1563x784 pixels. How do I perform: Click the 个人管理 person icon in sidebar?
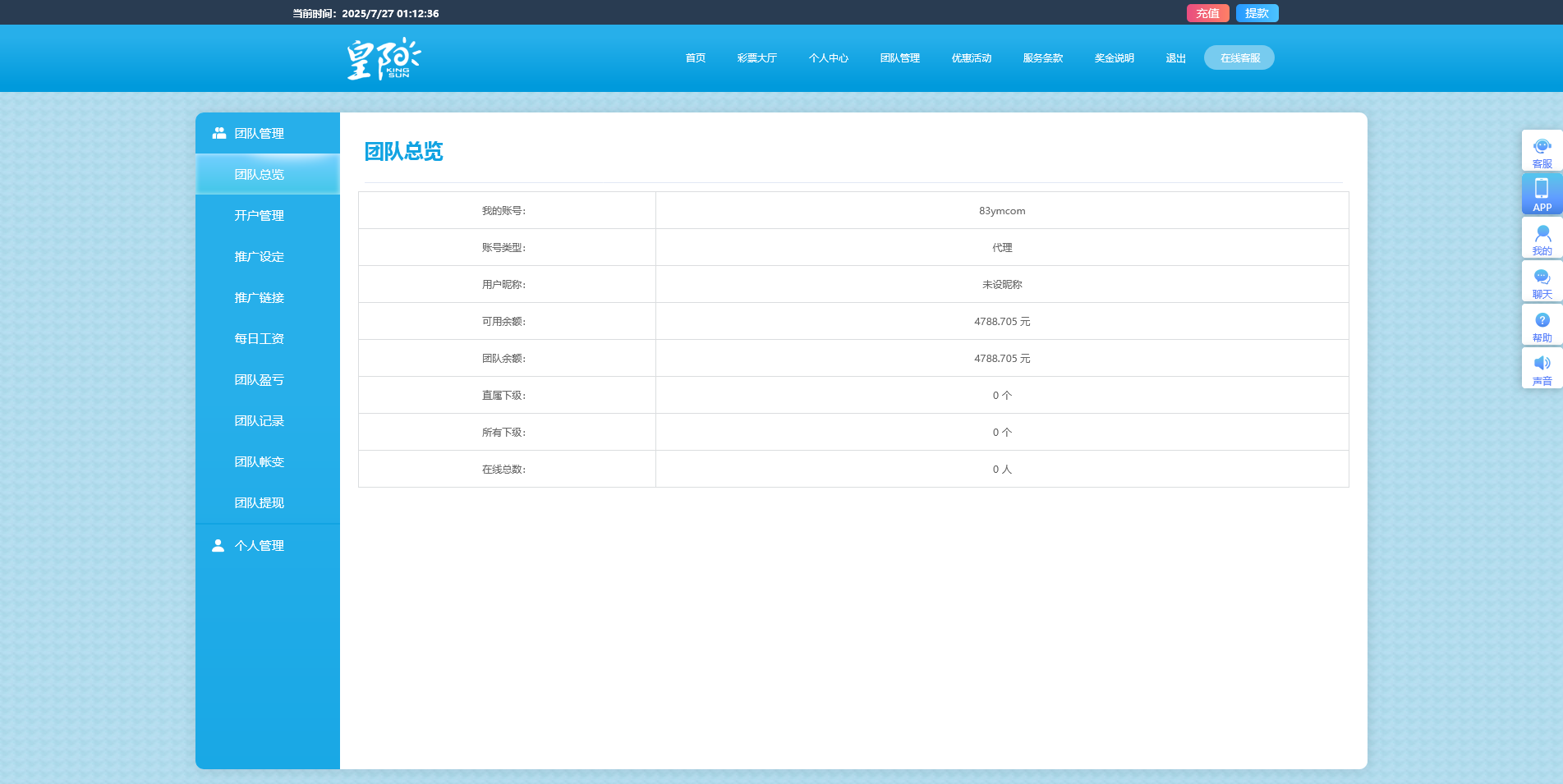tap(218, 545)
